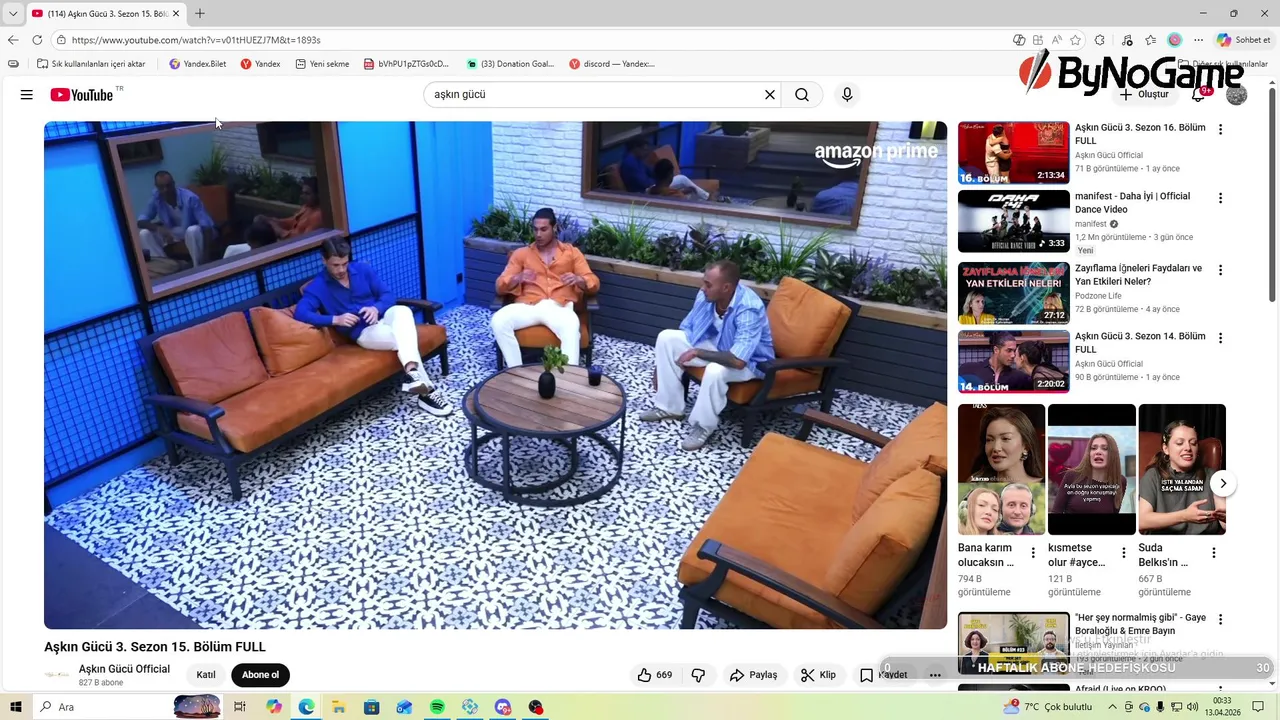1280x720 pixels.
Task: Open Aşkın Gücü Official channel name
Action: pyautogui.click(x=124, y=669)
